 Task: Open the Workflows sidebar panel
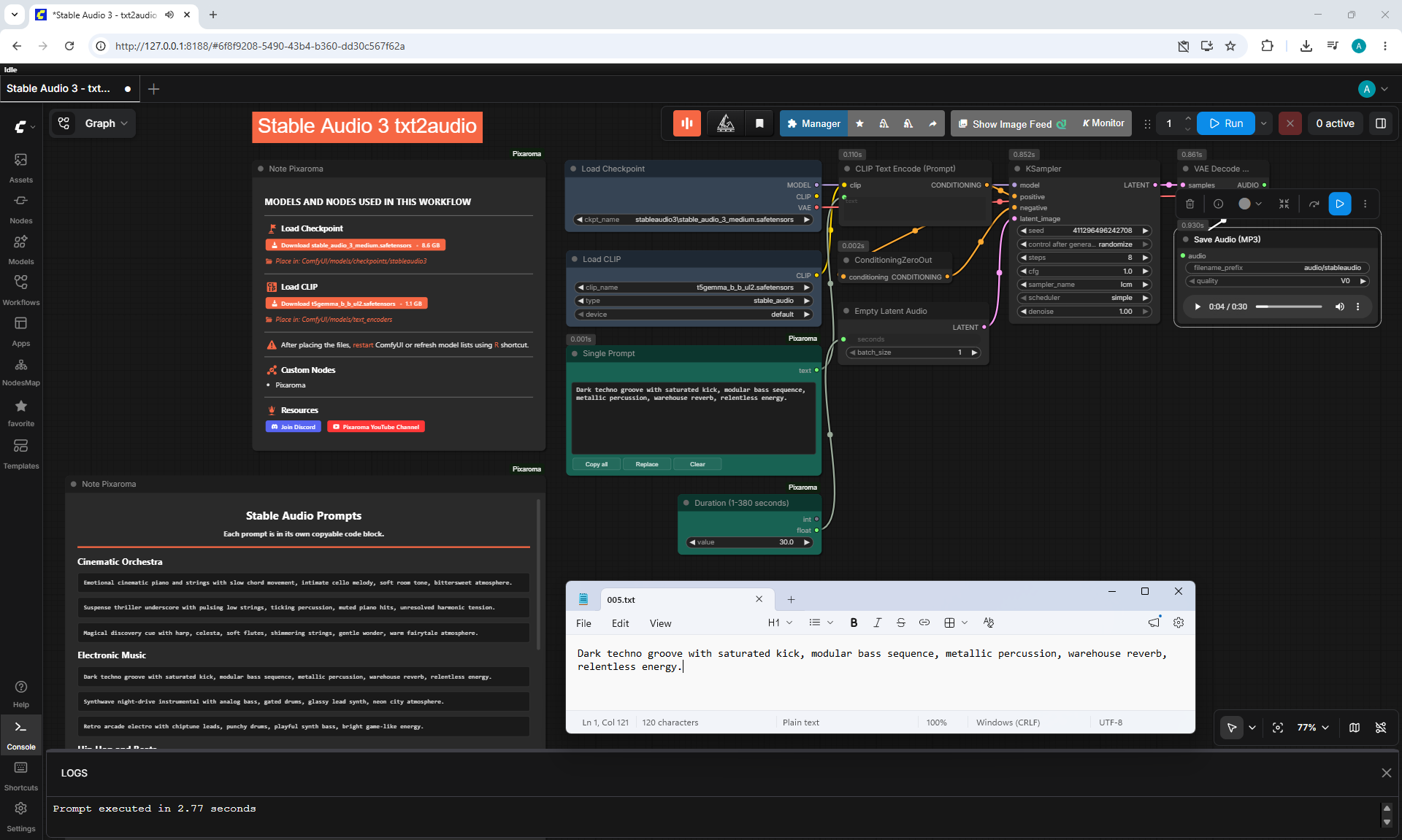click(x=21, y=290)
